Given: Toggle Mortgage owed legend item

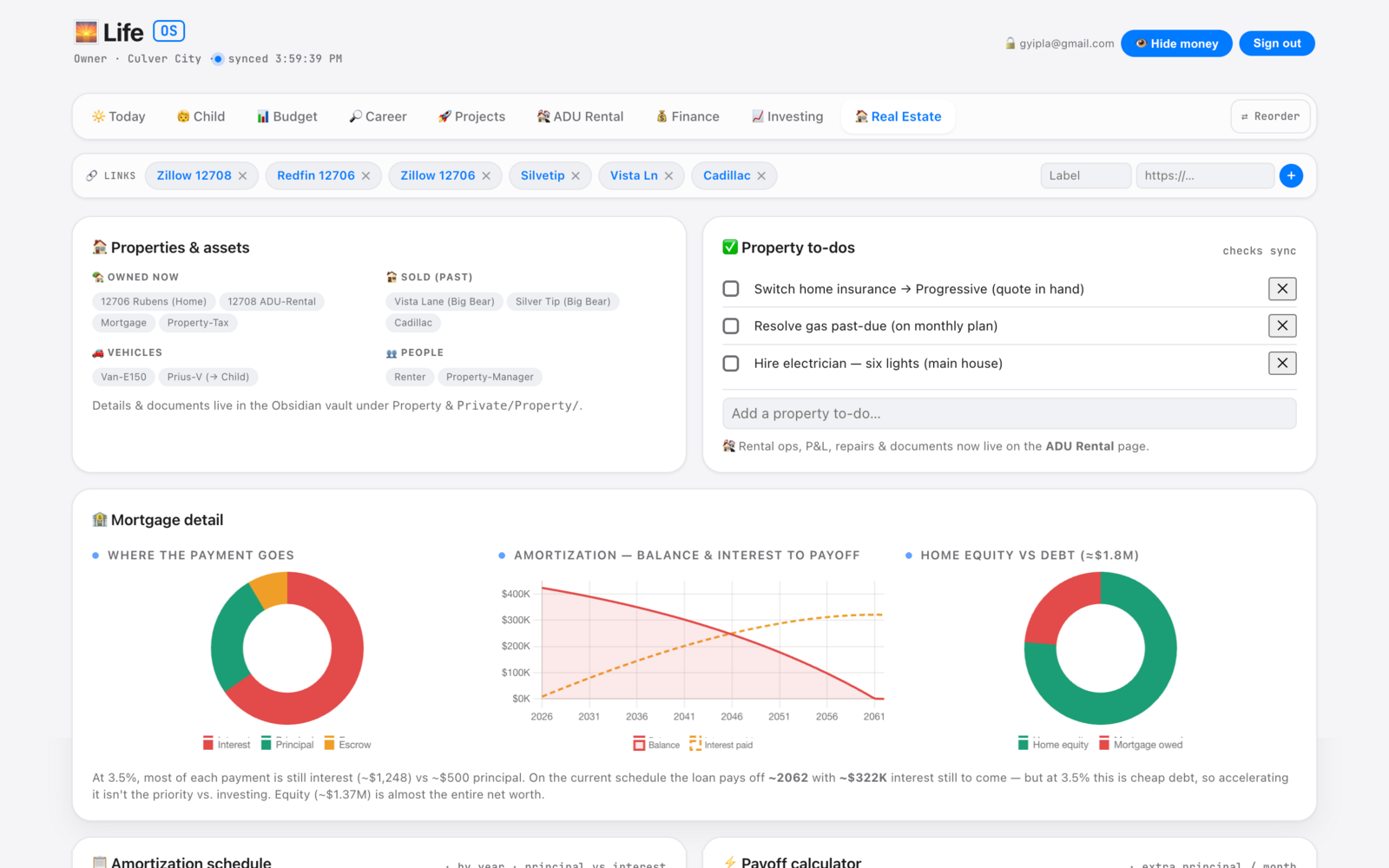Looking at the screenshot, I should tap(1141, 745).
